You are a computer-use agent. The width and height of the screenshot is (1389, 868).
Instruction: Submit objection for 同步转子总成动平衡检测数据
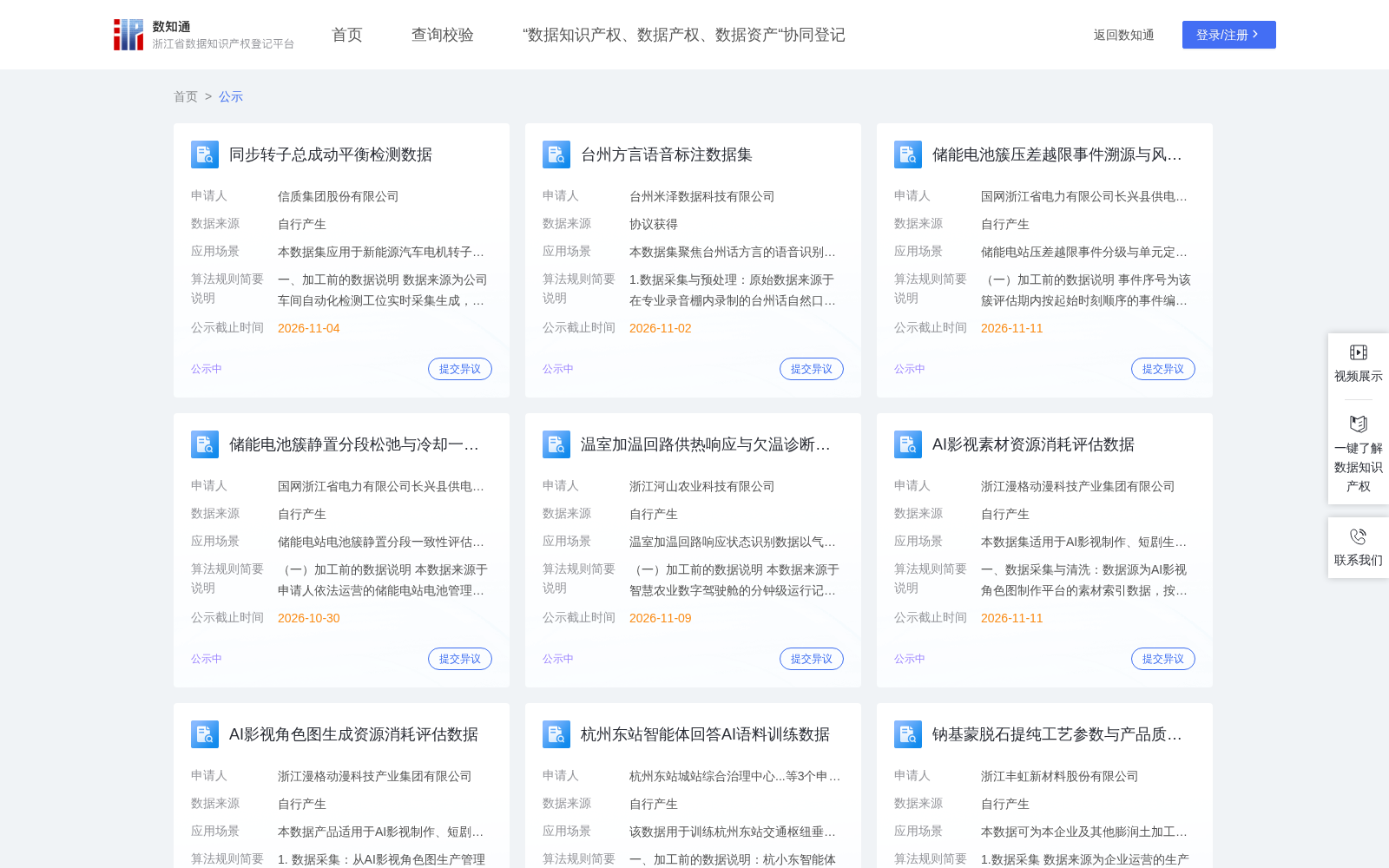tap(460, 369)
